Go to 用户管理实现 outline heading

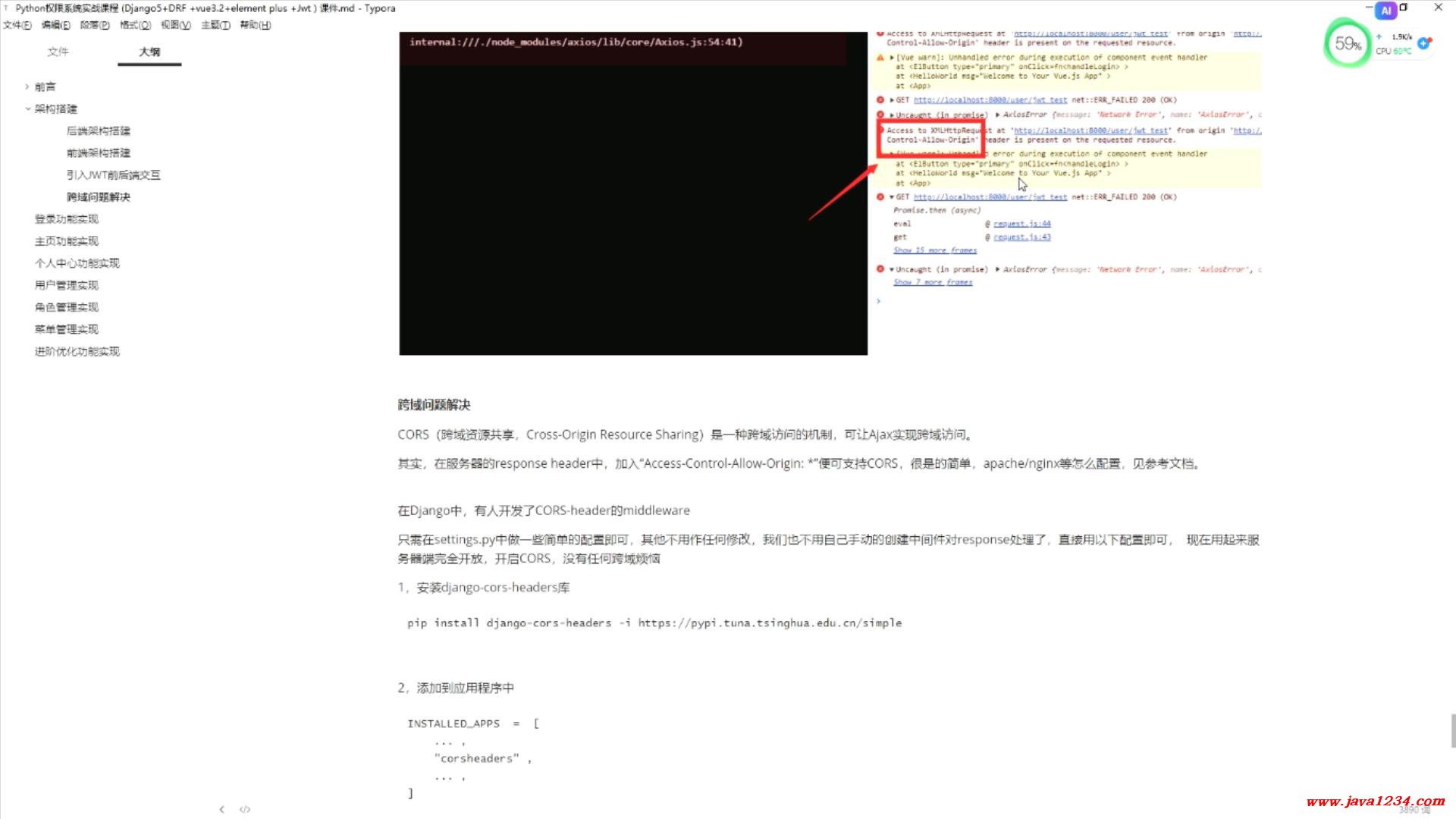tap(66, 284)
